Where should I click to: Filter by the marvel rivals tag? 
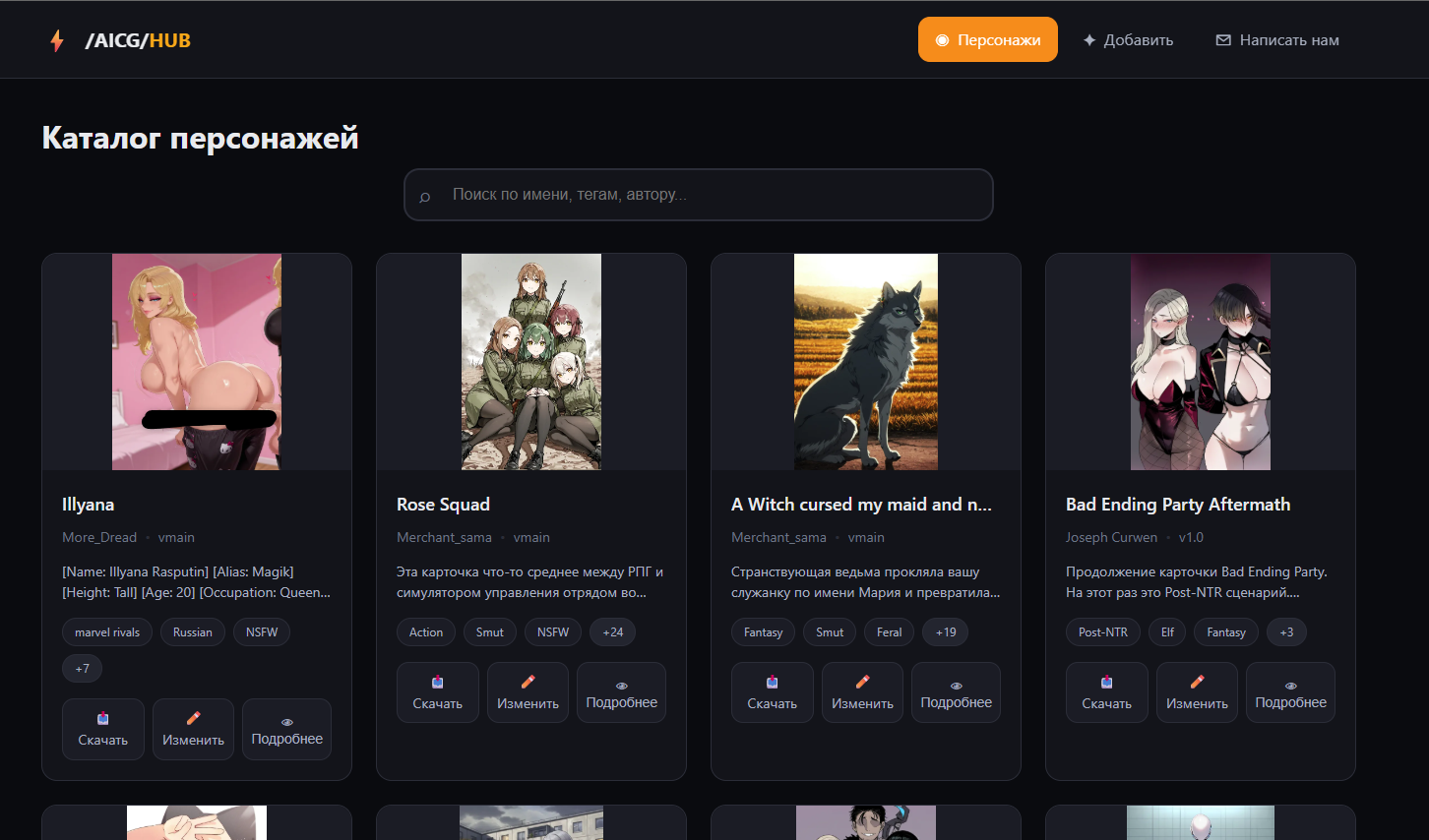(107, 632)
